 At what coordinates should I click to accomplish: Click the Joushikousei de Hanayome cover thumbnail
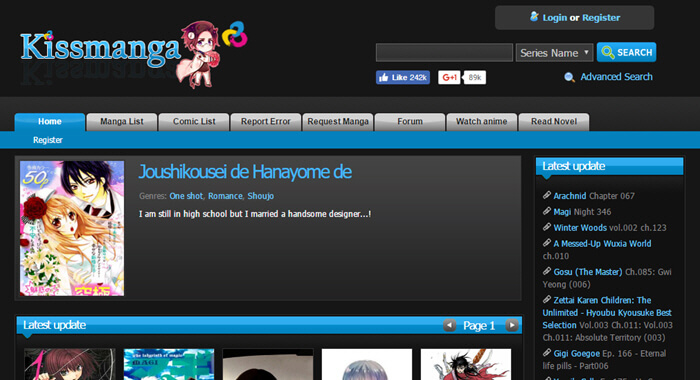click(72, 228)
